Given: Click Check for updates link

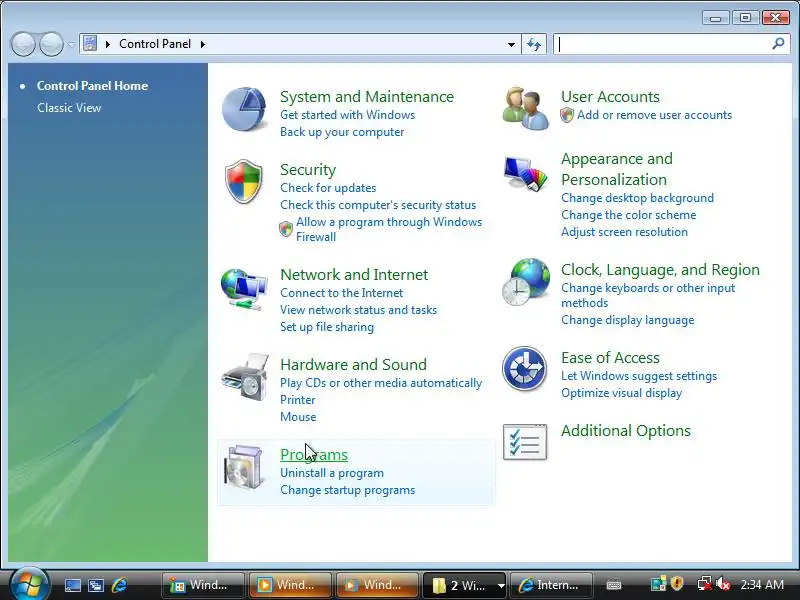Looking at the screenshot, I should tap(328, 188).
